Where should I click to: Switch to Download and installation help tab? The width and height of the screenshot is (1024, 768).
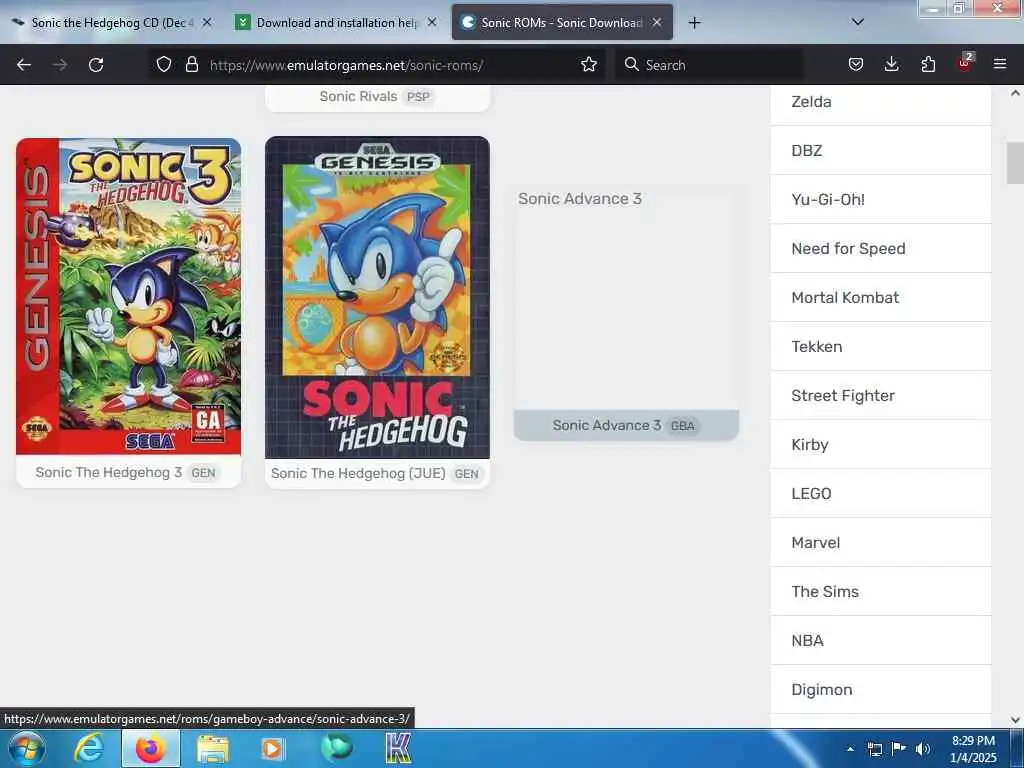pos(336,22)
